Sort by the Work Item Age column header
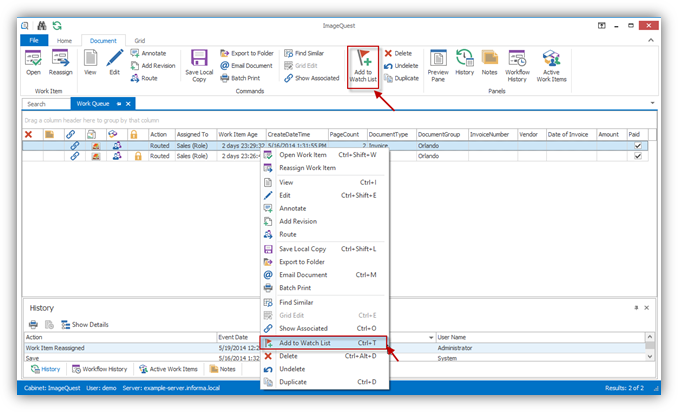Image resolution: width=678 pixels, height=412 pixels. tap(241, 134)
